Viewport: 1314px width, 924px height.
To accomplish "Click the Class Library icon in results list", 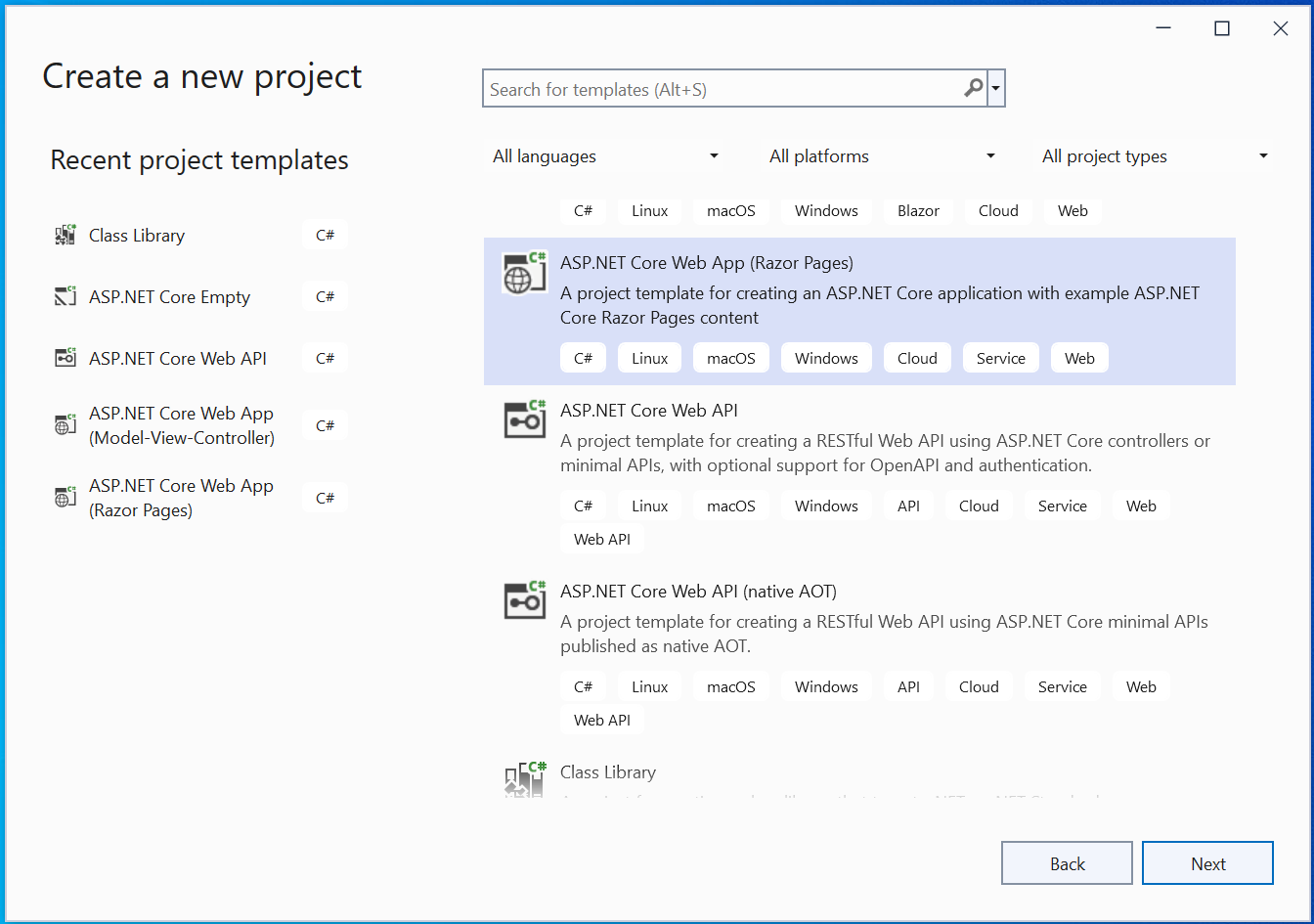I will (x=524, y=780).
